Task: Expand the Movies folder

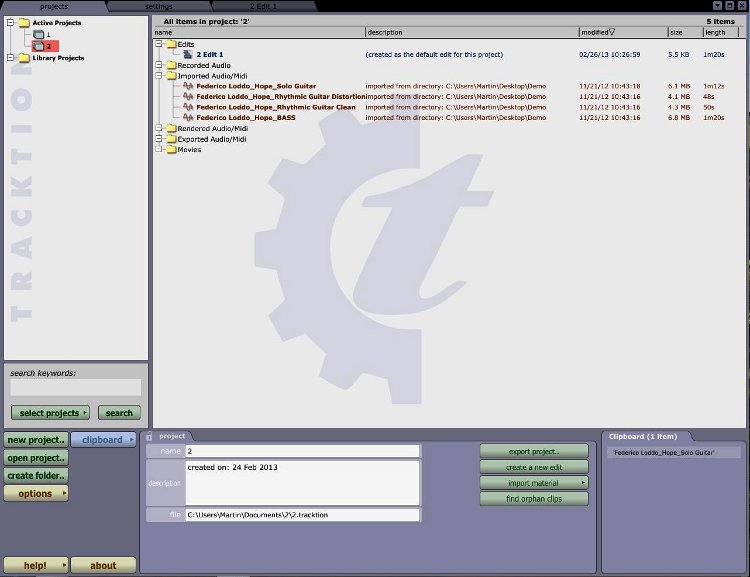Action: (159, 149)
